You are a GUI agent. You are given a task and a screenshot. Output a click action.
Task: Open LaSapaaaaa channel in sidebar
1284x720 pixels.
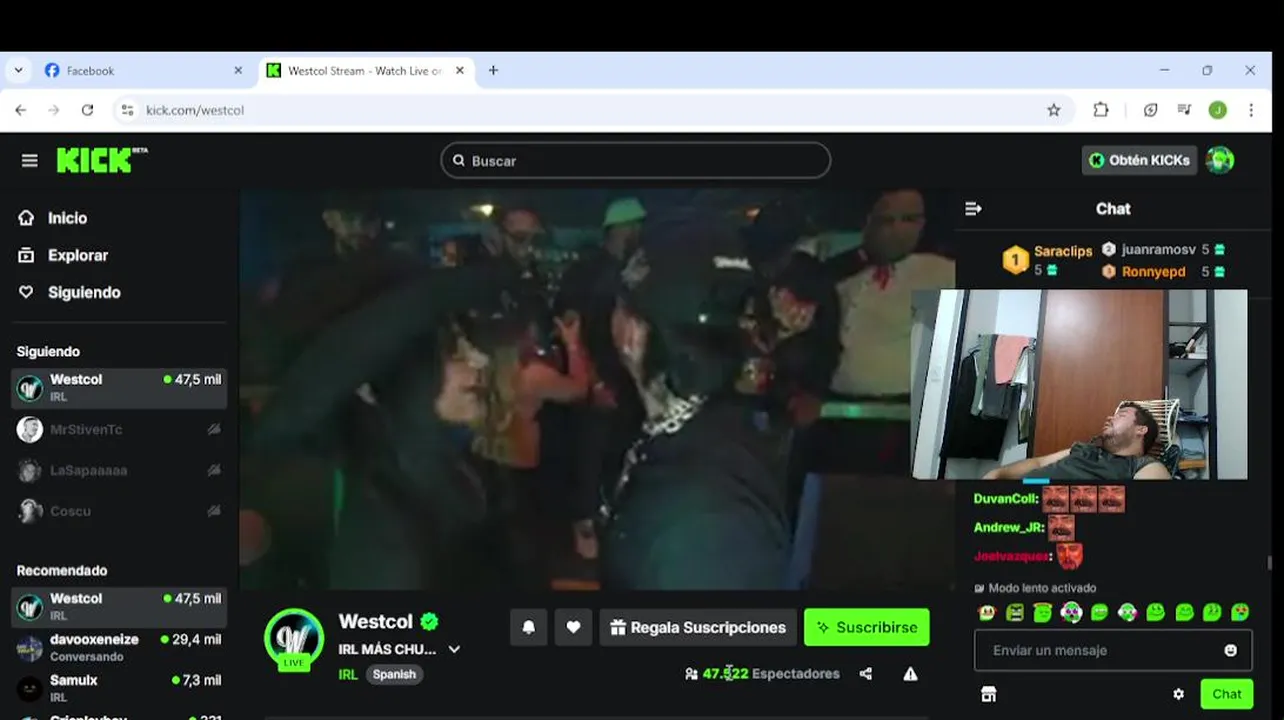[119, 470]
